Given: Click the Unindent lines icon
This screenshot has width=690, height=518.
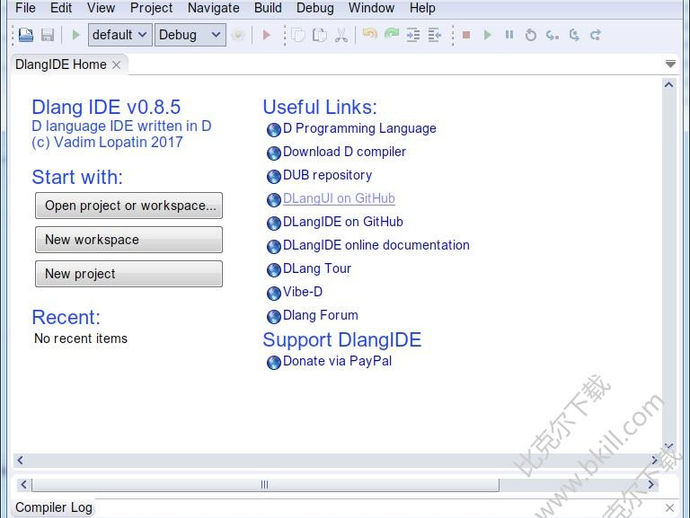Looking at the screenshot, I should coord(434,35).
